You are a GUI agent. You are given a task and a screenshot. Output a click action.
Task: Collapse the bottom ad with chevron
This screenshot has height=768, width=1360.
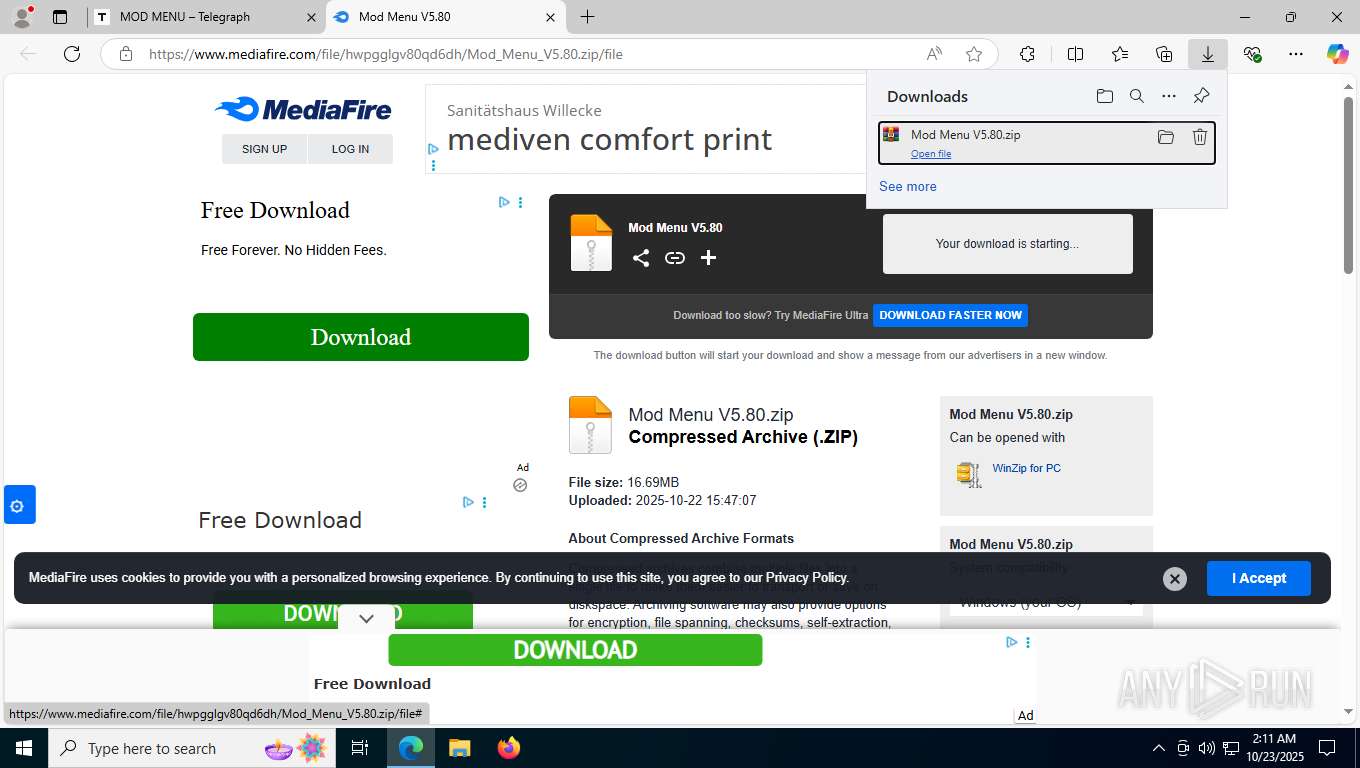pyautogui.click(x=366, y=618)
